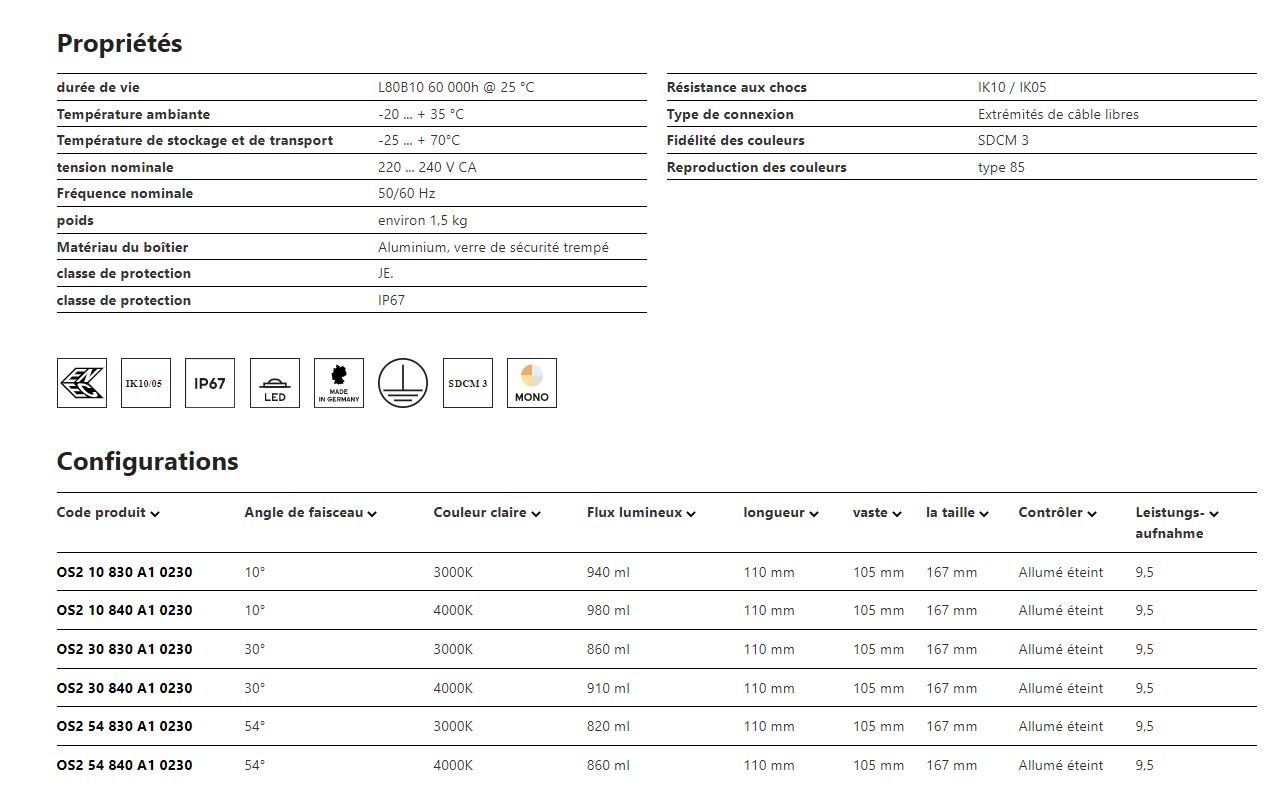Image resolution: width=1287 pixels, height=796 pixels.
Task: Click the '-20 ... + 35 °C' temperature value
Action: point(421,114)
